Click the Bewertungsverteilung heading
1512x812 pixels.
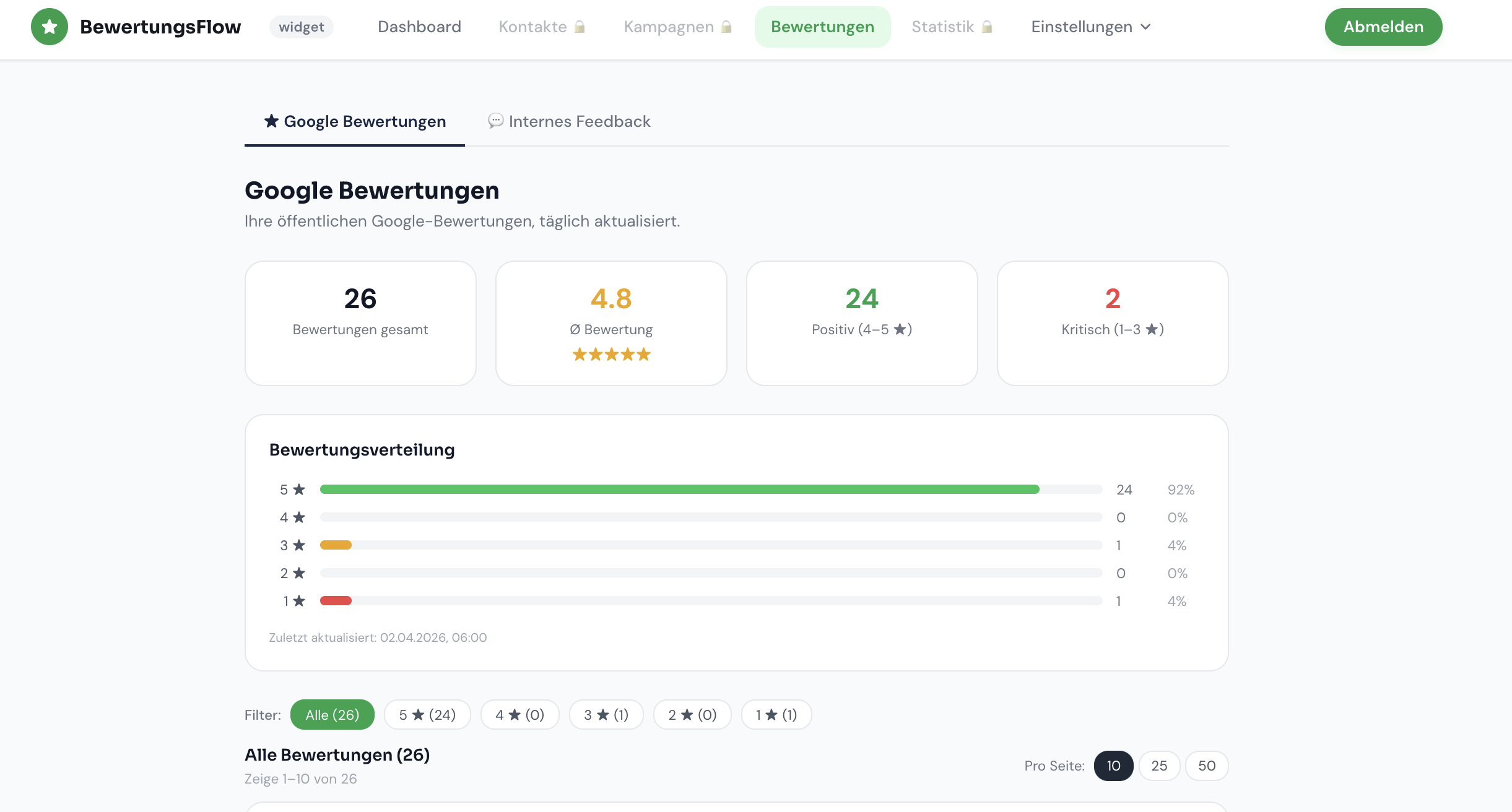click(x=362, y=450)
